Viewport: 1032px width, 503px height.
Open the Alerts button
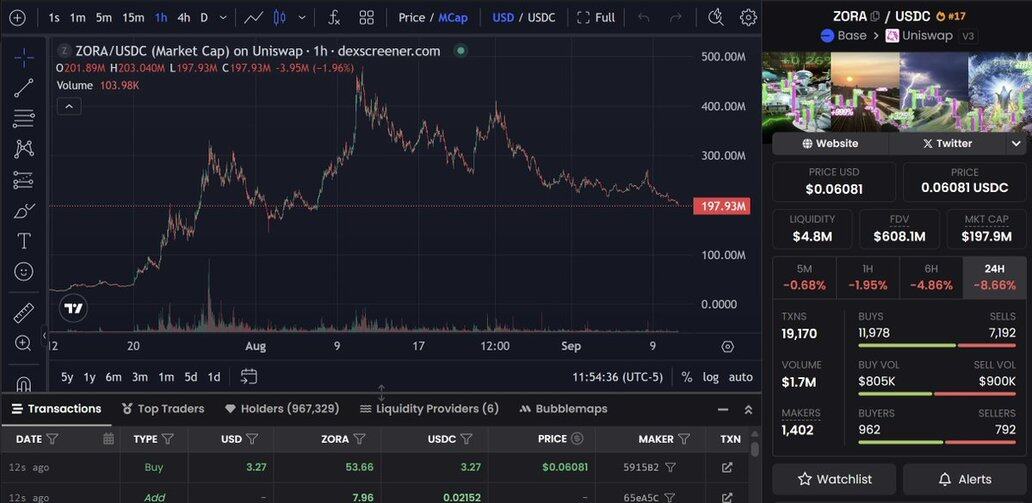[x=966, y=479]
